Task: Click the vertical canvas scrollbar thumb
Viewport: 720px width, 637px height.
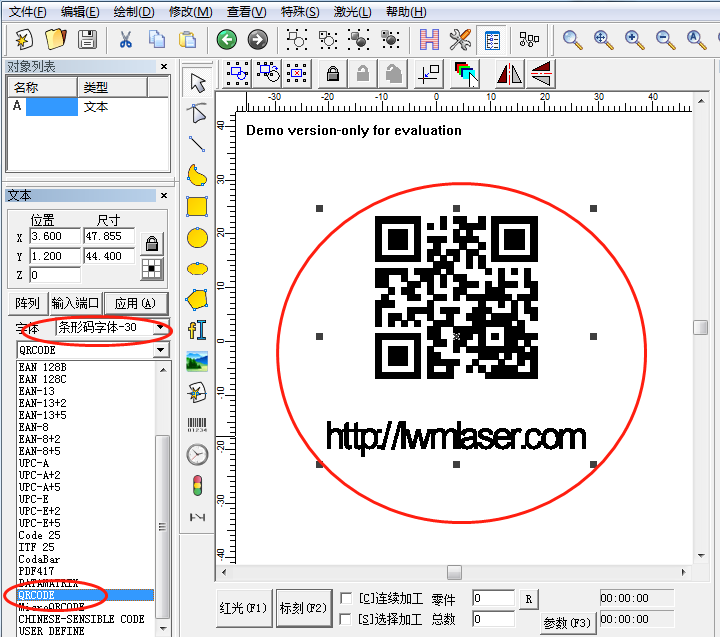Action: coord(701,328)
